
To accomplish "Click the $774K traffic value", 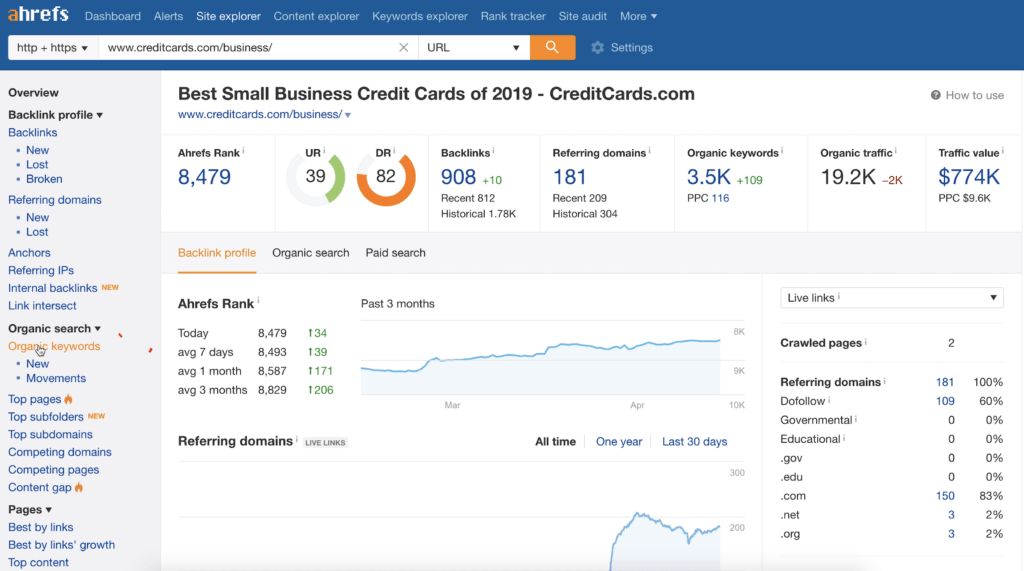I will tap(968, 177).
